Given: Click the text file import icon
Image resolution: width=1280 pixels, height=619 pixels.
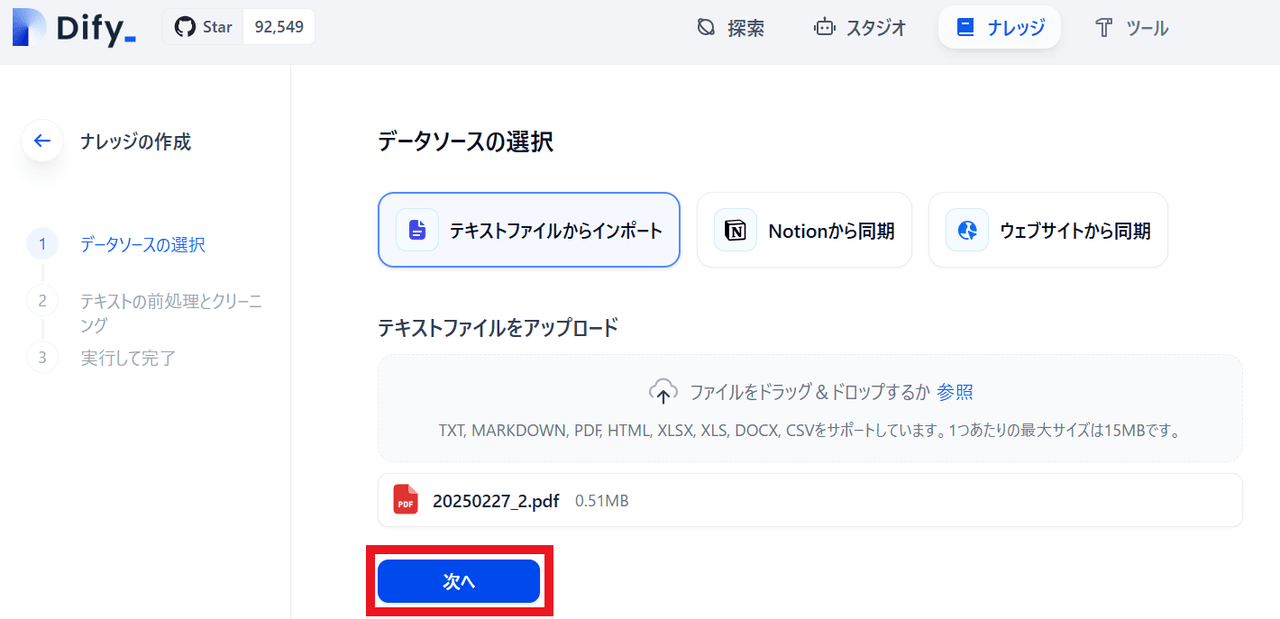Looking at the screenshot, I should point(417,230).
